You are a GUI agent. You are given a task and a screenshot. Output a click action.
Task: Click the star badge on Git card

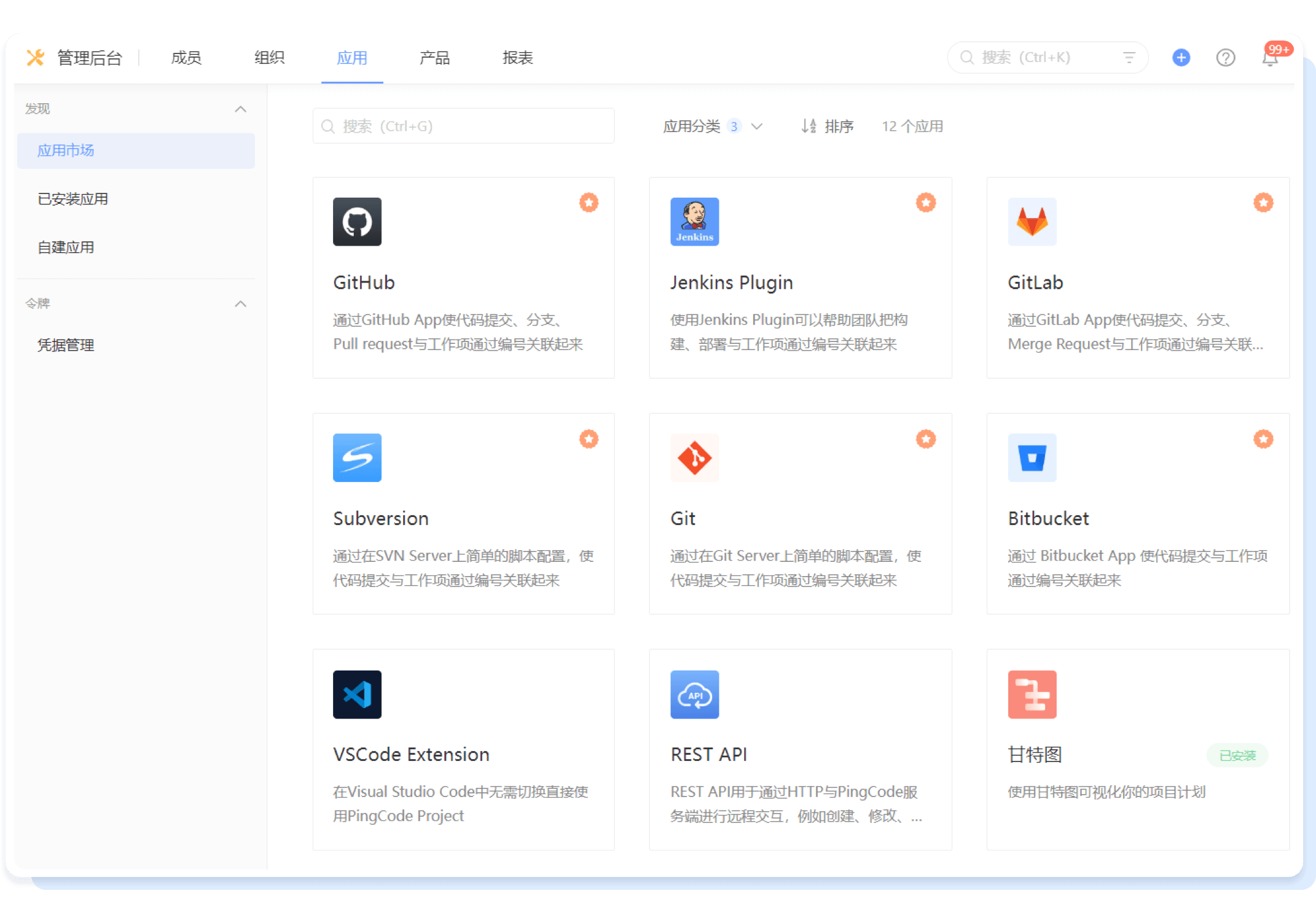pos(926,439)
